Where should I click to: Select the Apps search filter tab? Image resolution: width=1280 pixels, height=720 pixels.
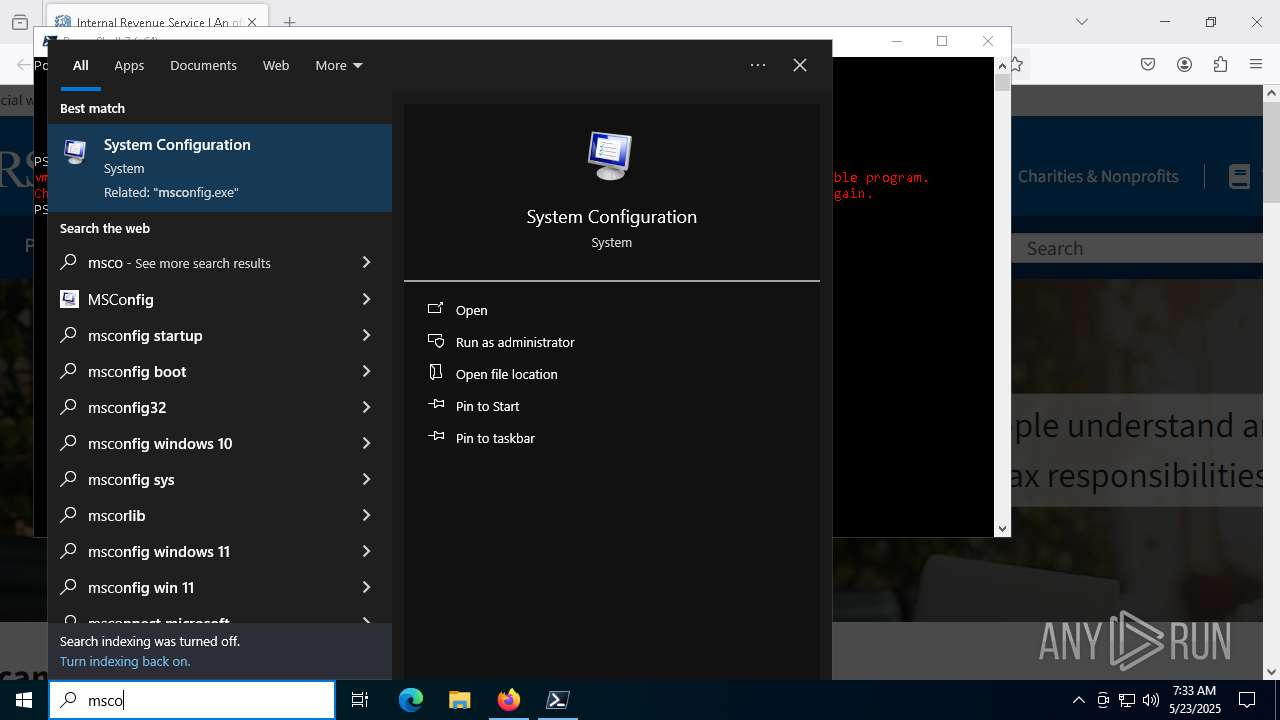tap(129, 65)
